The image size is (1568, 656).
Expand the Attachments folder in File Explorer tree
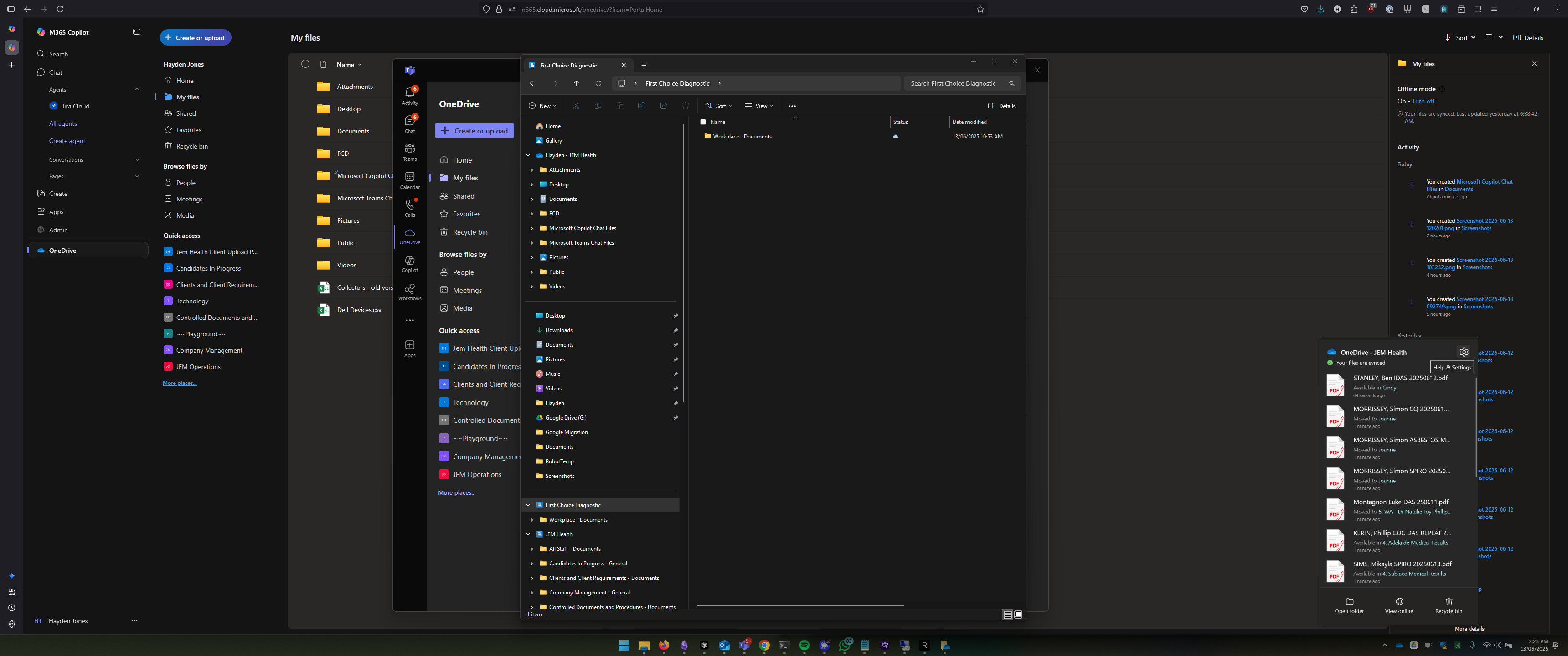pos(531,170)
